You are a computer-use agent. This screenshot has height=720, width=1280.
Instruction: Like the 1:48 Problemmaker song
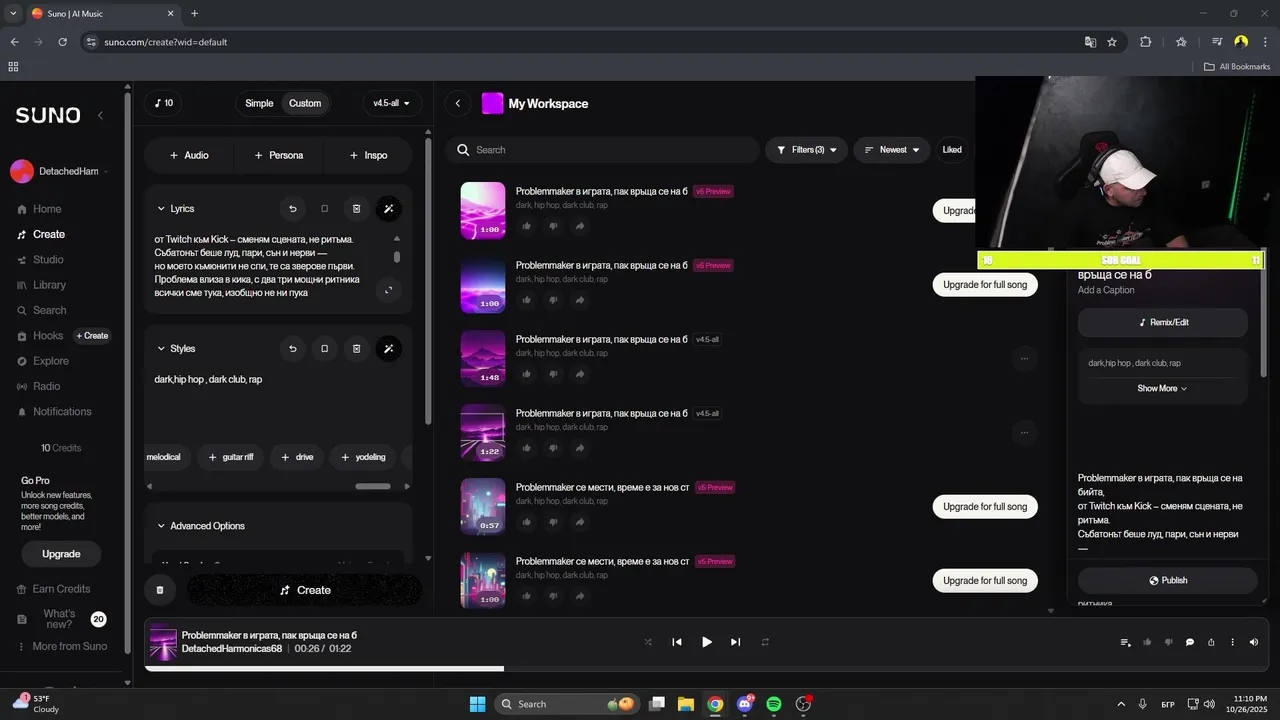527,374
